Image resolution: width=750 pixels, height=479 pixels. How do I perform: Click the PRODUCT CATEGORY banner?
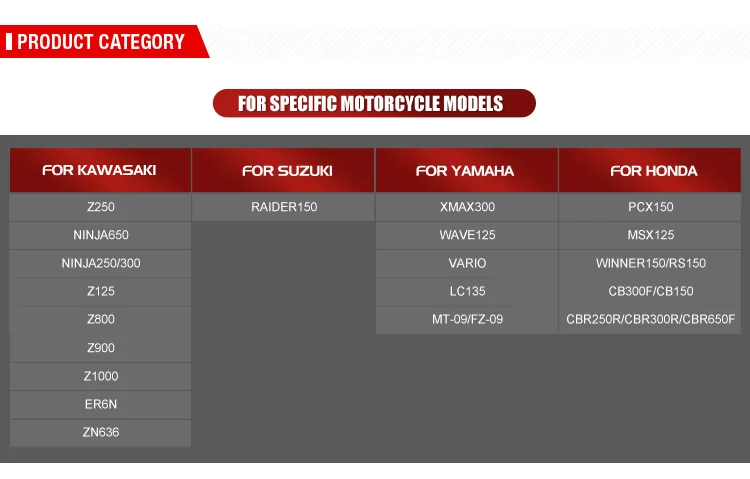[100, 42]
